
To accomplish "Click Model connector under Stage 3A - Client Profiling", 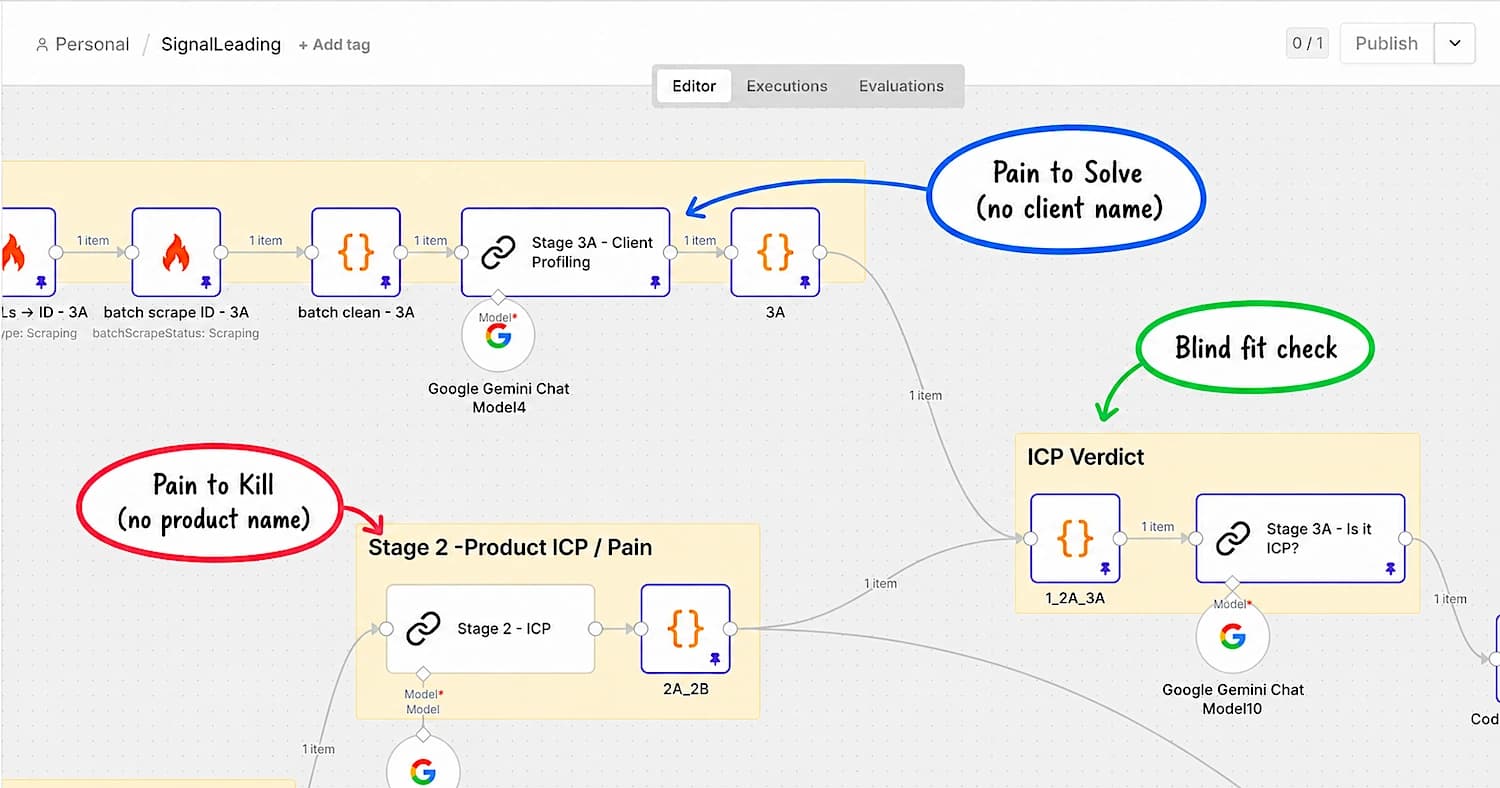I will 498,297.
